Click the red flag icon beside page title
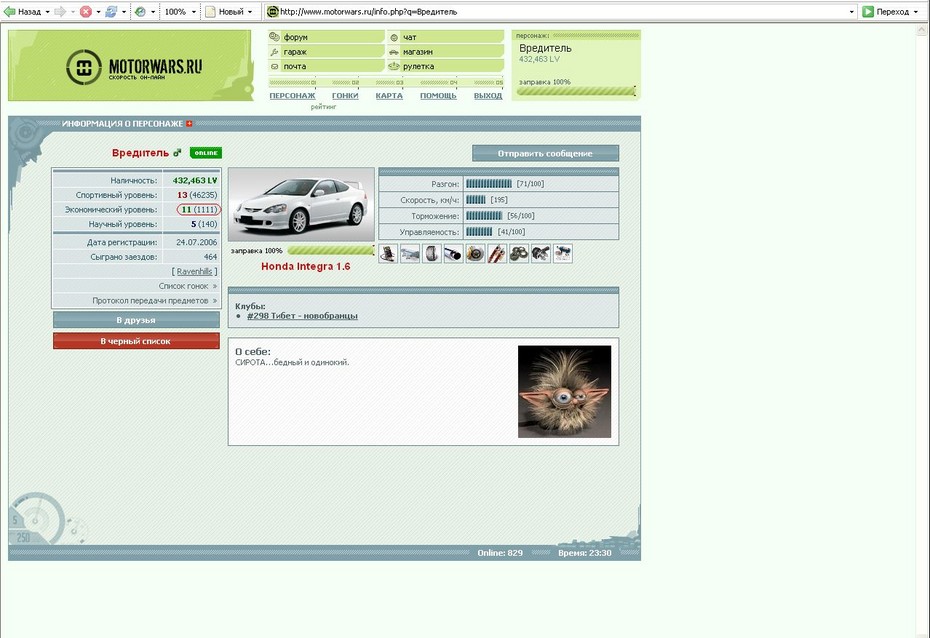The image size is (930, 638). tap(189, 123)
